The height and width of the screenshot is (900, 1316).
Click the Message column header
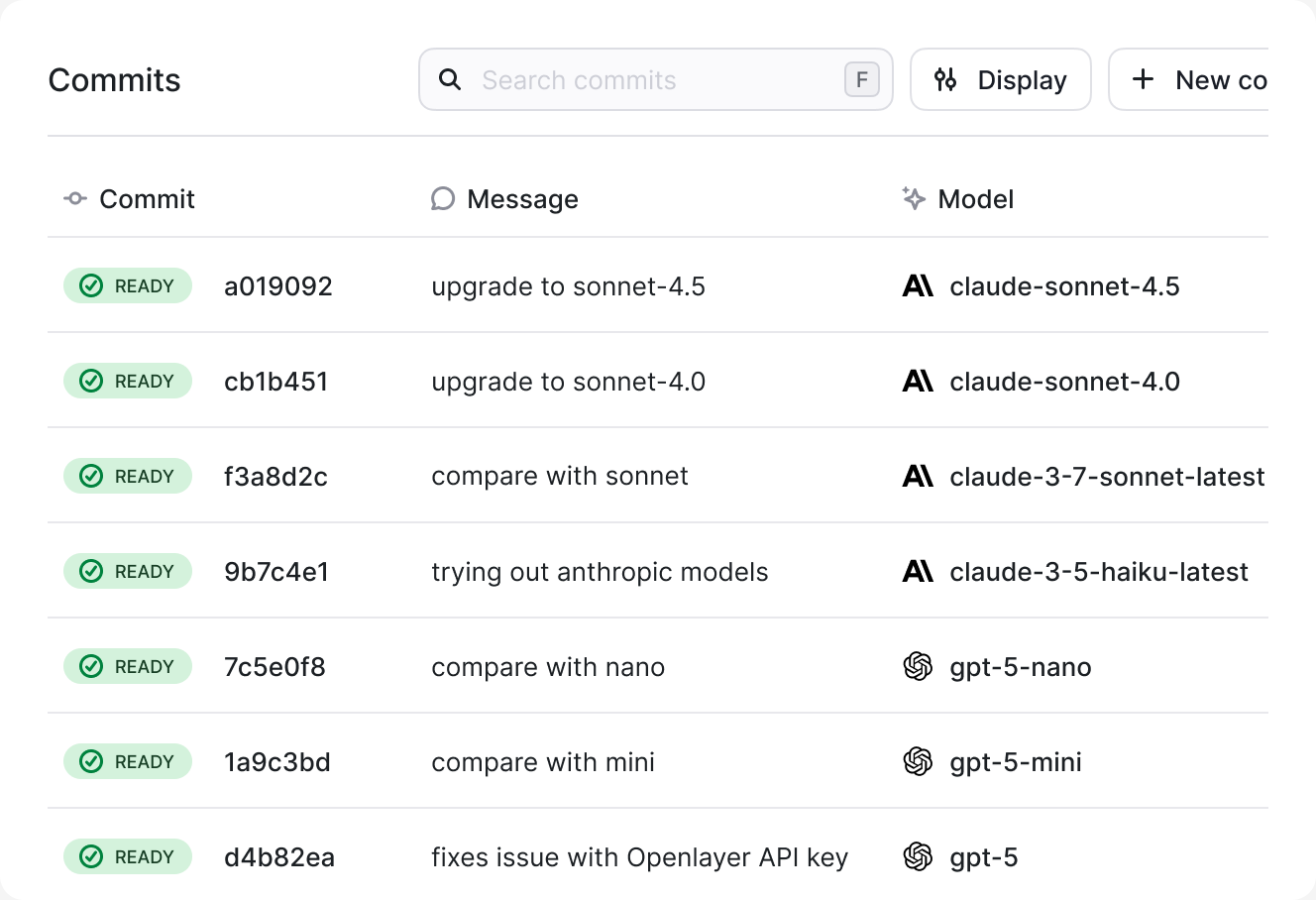pos(504,199)
